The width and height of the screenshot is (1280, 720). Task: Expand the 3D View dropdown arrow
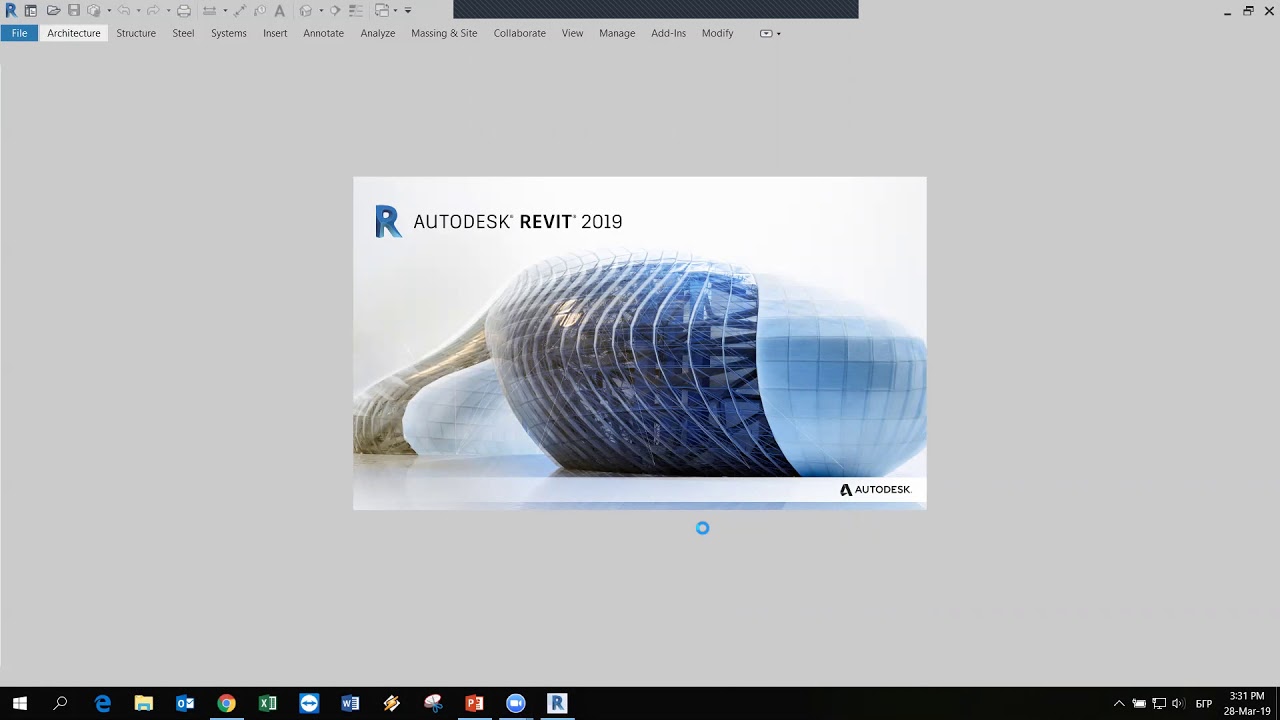[321, 10]
